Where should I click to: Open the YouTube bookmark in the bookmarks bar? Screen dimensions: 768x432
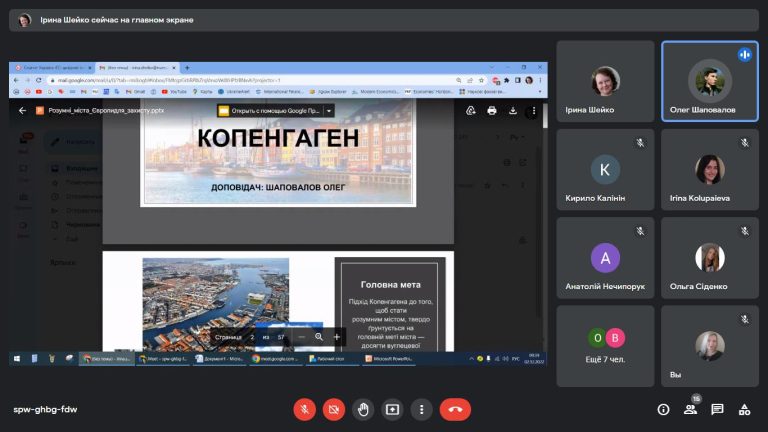174,92
